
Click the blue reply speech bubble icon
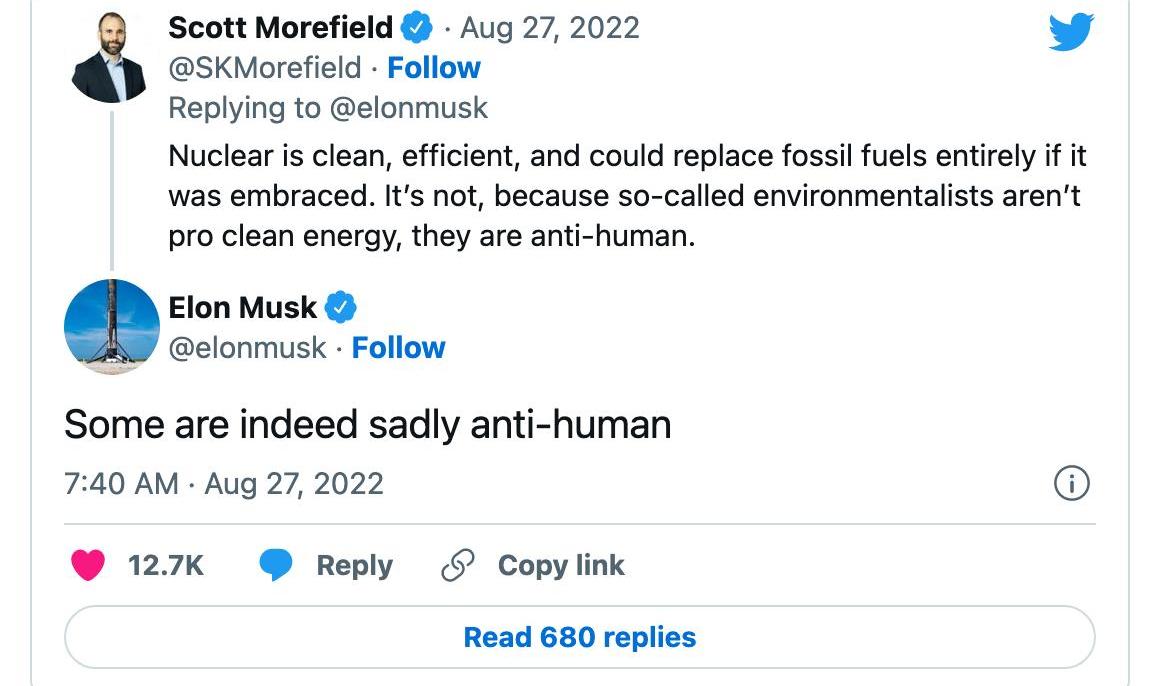(275, 565)
